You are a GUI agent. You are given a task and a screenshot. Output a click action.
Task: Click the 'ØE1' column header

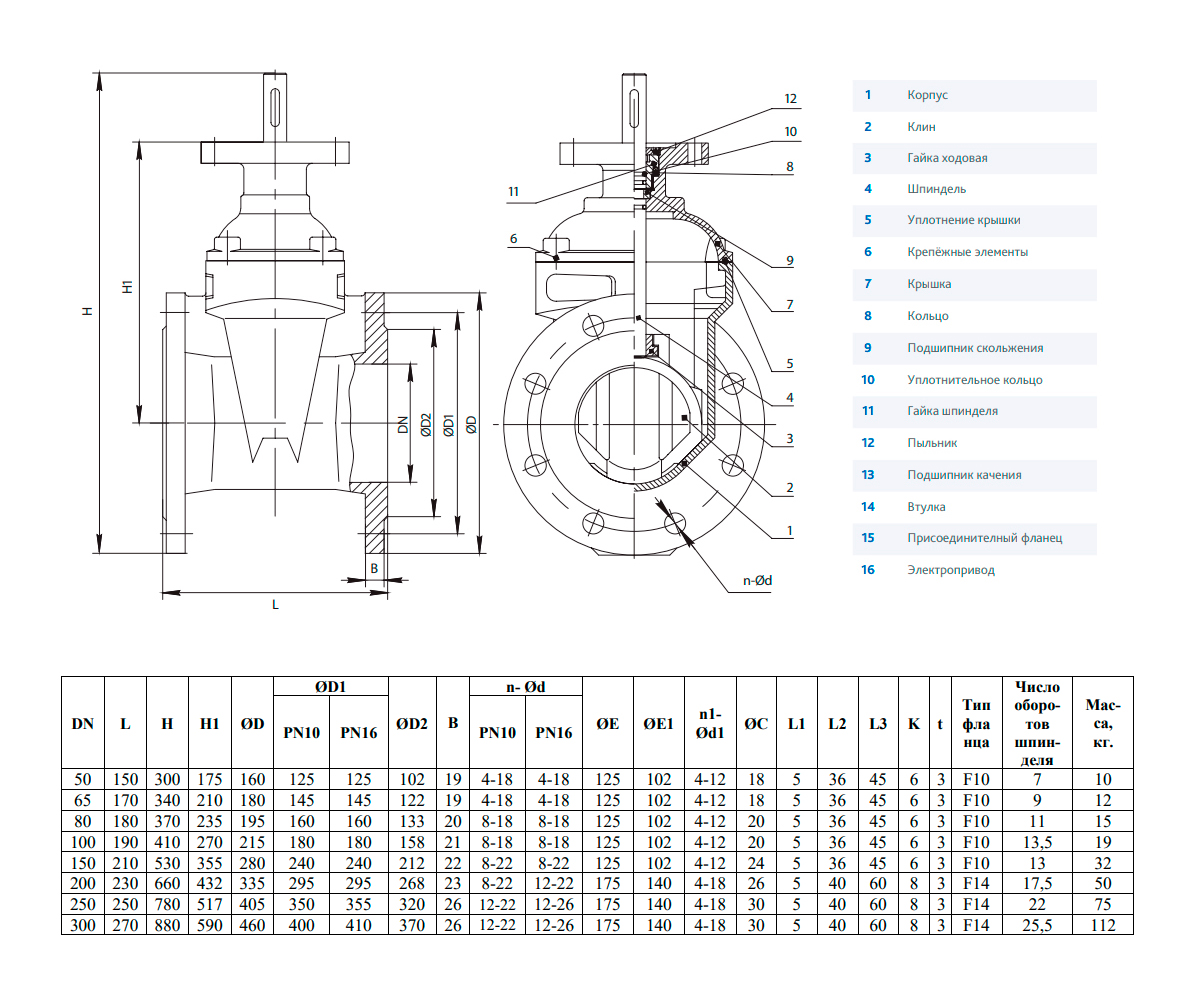pyautogui.click(x=658, y=724)
